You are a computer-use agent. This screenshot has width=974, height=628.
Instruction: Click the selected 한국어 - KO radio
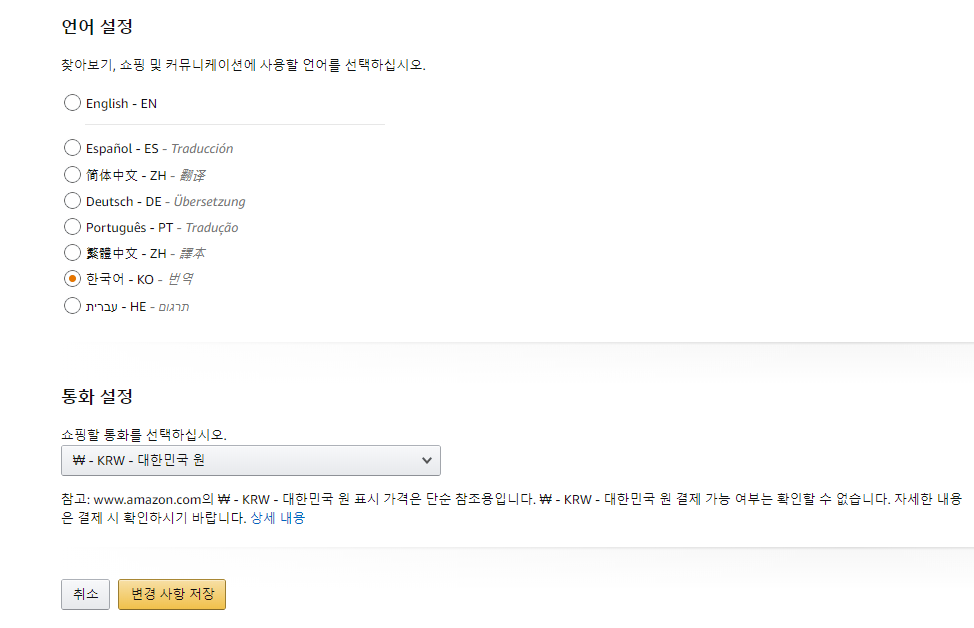(x=72, y=279)
